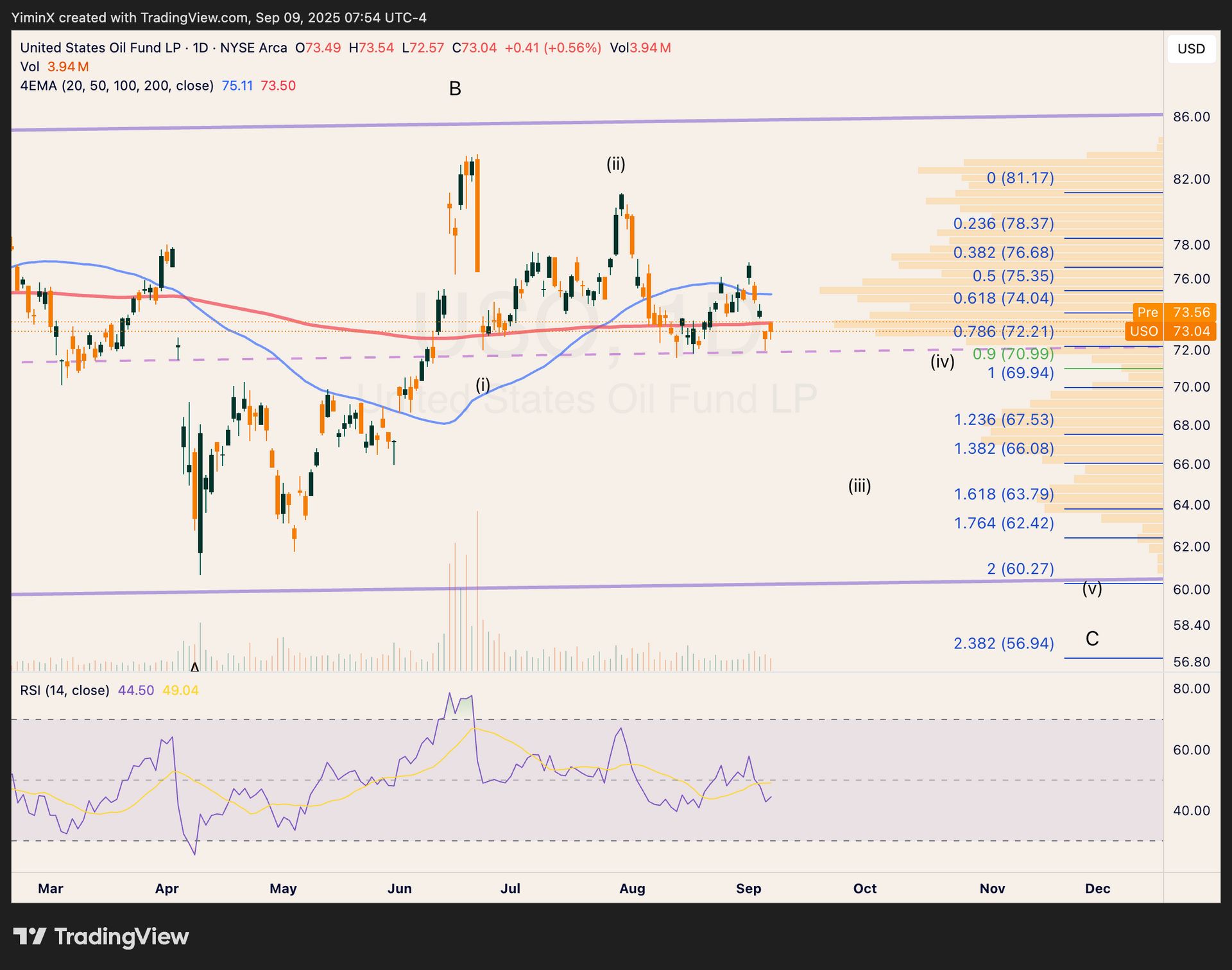The height and width of the screenshot is (970, 1232).
Task: Select the RSI (14, close) indicator legend
Action: click(65, 690)
